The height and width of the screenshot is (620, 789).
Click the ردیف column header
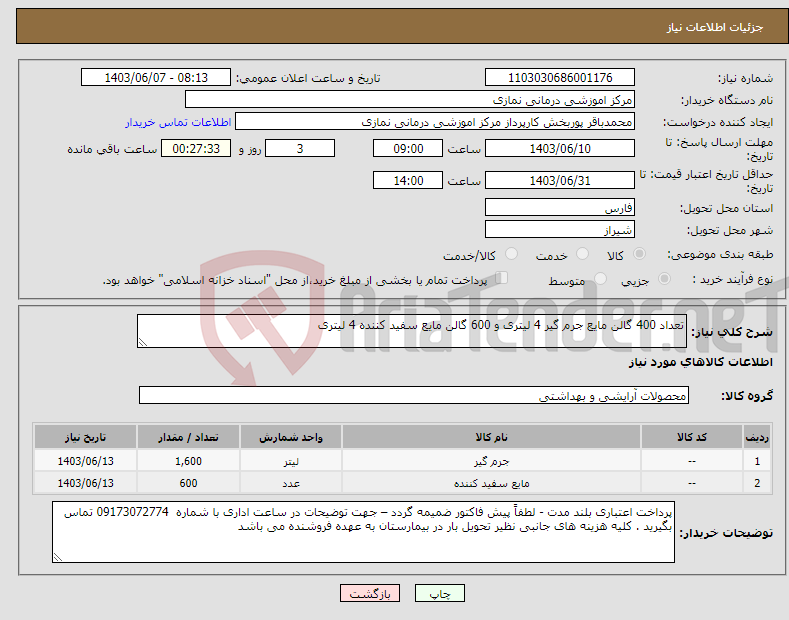[757, 437]
